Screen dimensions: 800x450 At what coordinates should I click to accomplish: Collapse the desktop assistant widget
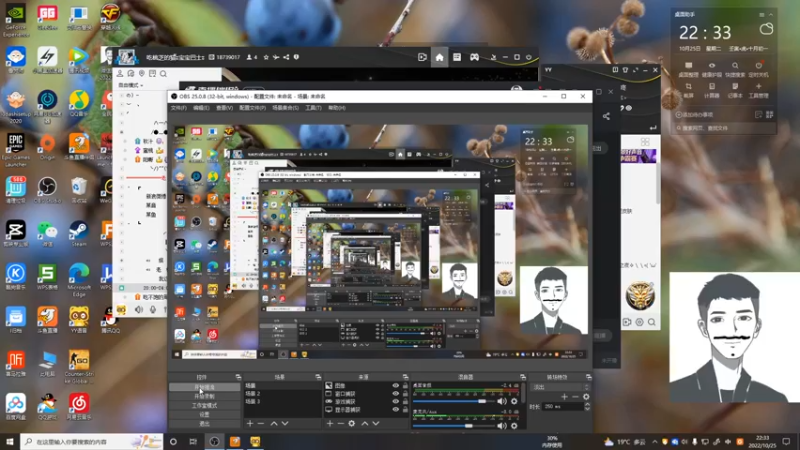(x=770, y=15)
